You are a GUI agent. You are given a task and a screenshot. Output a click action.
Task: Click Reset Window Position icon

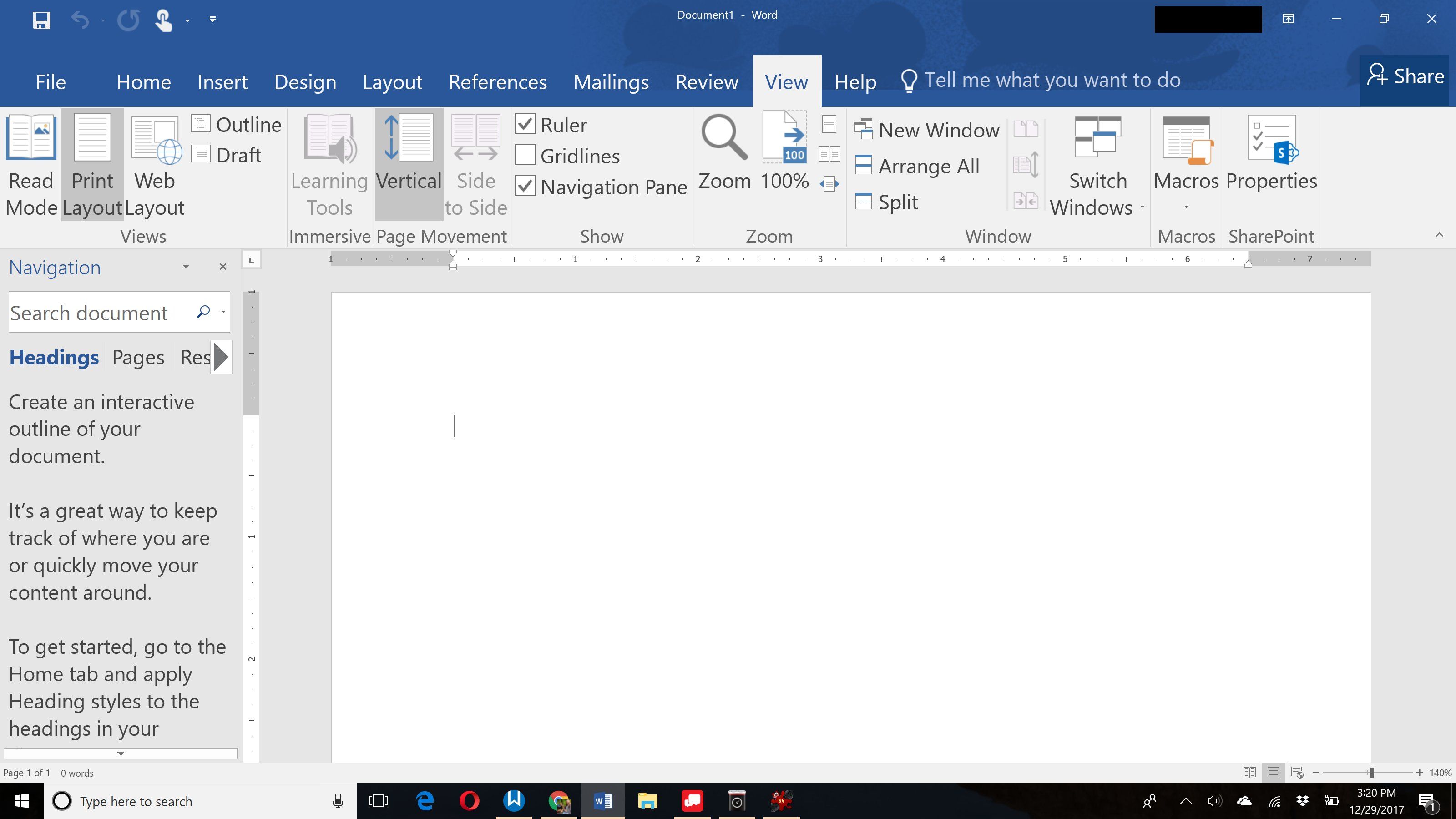(x=1026, y=201)
